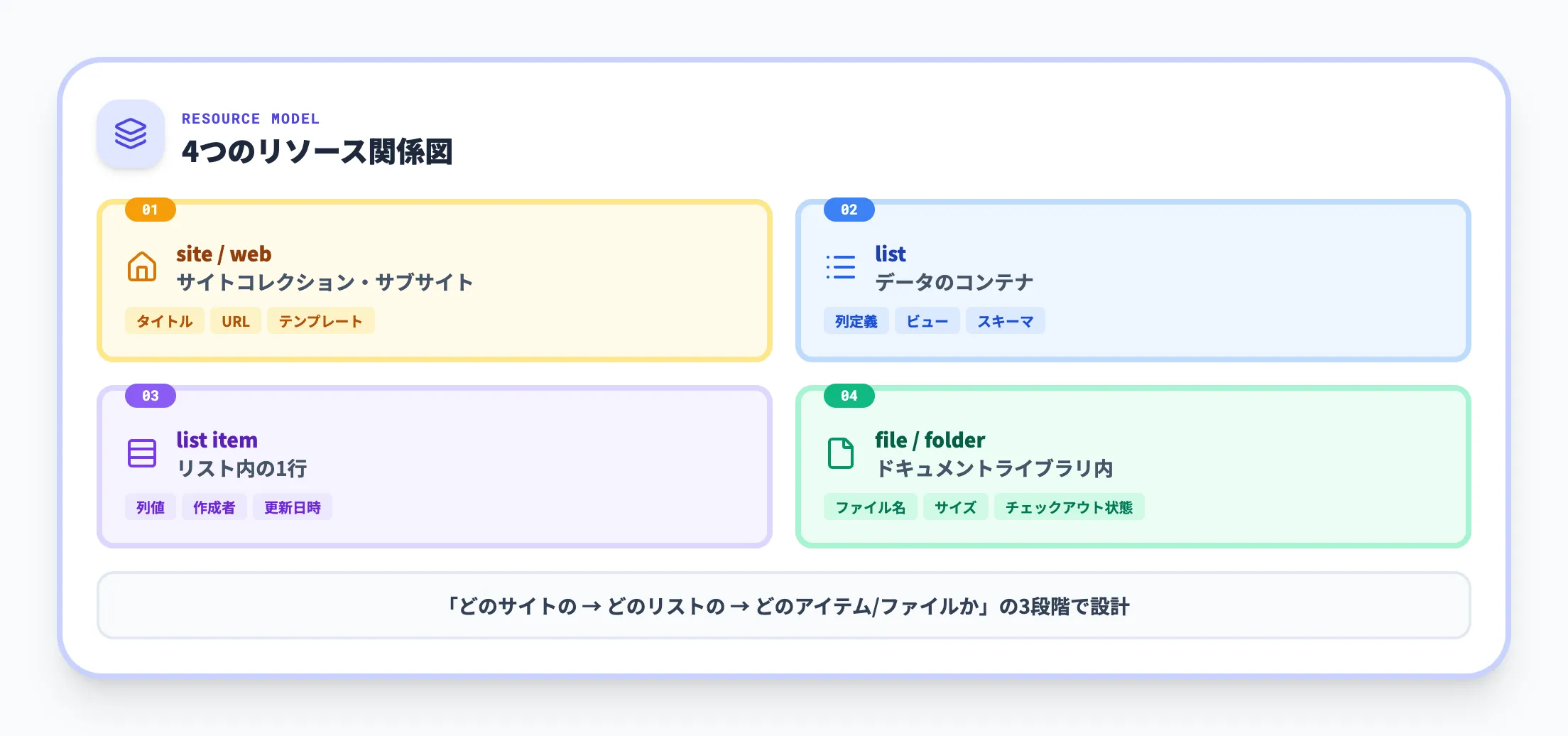Select the blue 02 badge on list card
This screenshot has height=736, width=1568.
tap(849, 210)
